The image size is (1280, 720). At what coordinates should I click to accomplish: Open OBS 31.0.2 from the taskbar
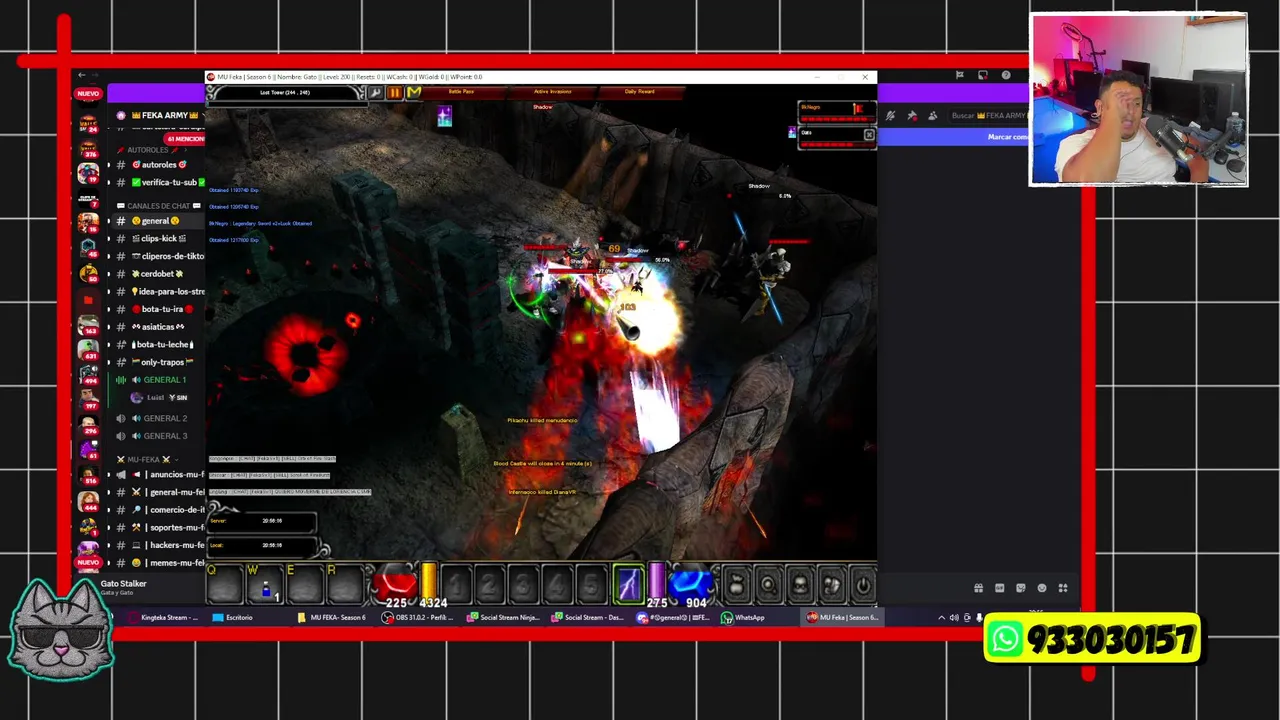[418, 618]
